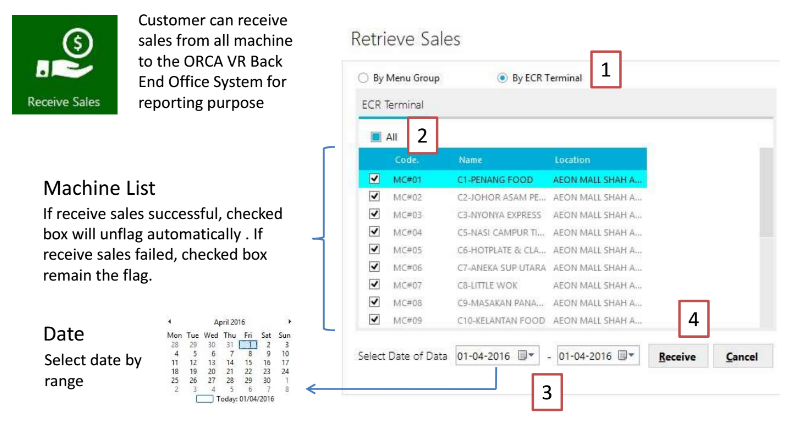
Task: Open the start date calendar dropdown
Action: click(531, 356)
